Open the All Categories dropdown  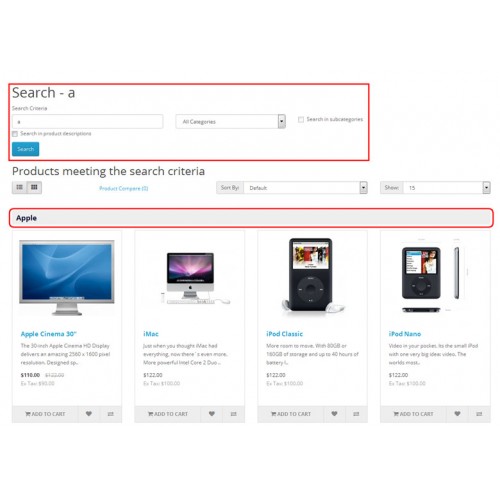point(230,122)
